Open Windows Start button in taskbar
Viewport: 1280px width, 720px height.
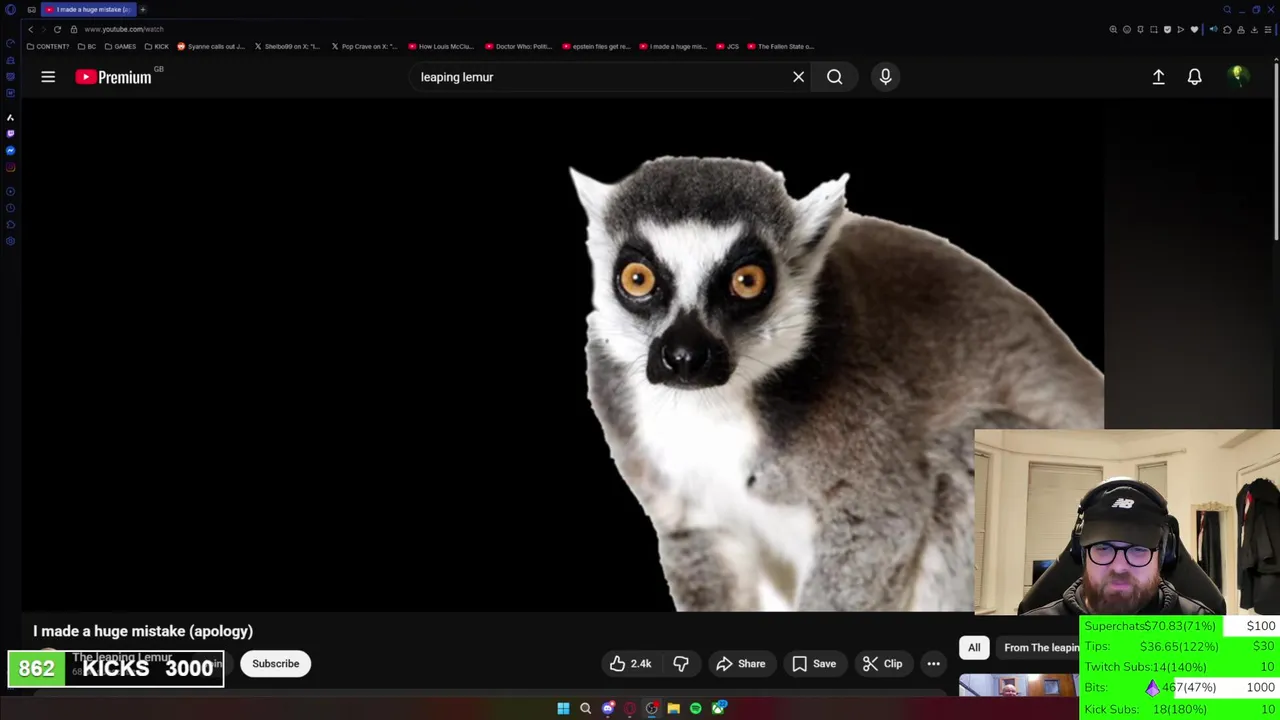click(x=563, y=709)
